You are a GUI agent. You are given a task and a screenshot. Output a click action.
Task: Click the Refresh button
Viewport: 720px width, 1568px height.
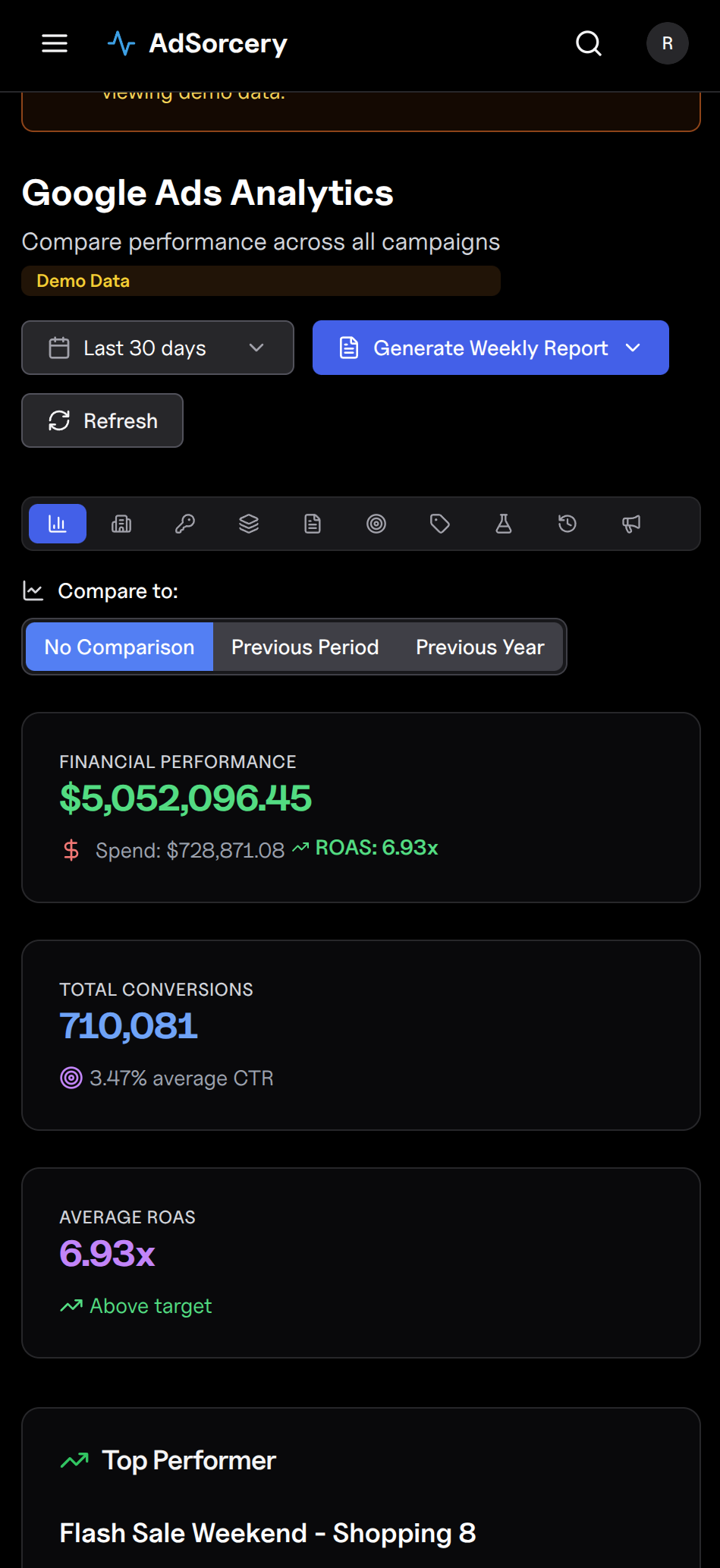(x=102, y=420)
